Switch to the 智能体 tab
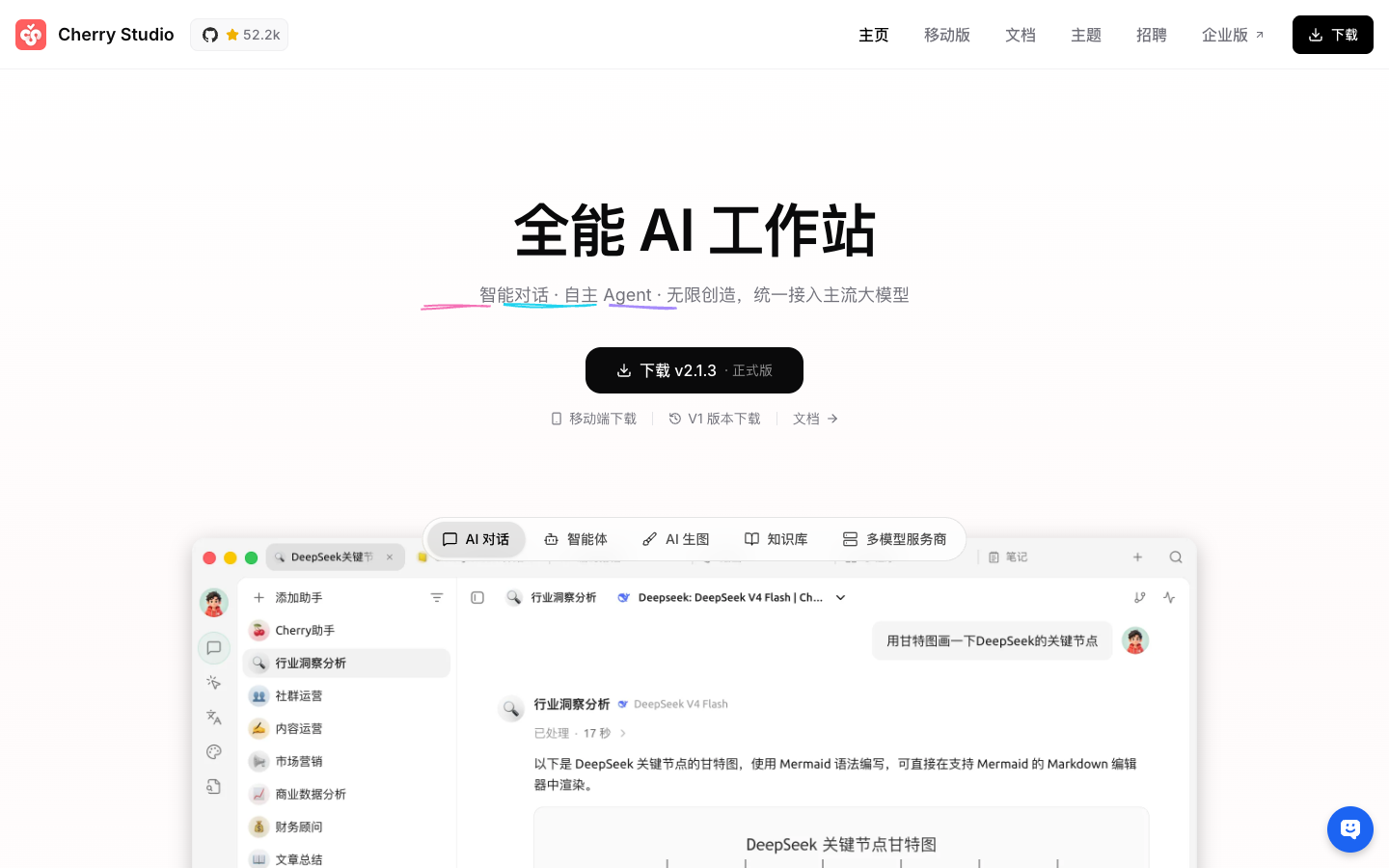 point(576,539)
